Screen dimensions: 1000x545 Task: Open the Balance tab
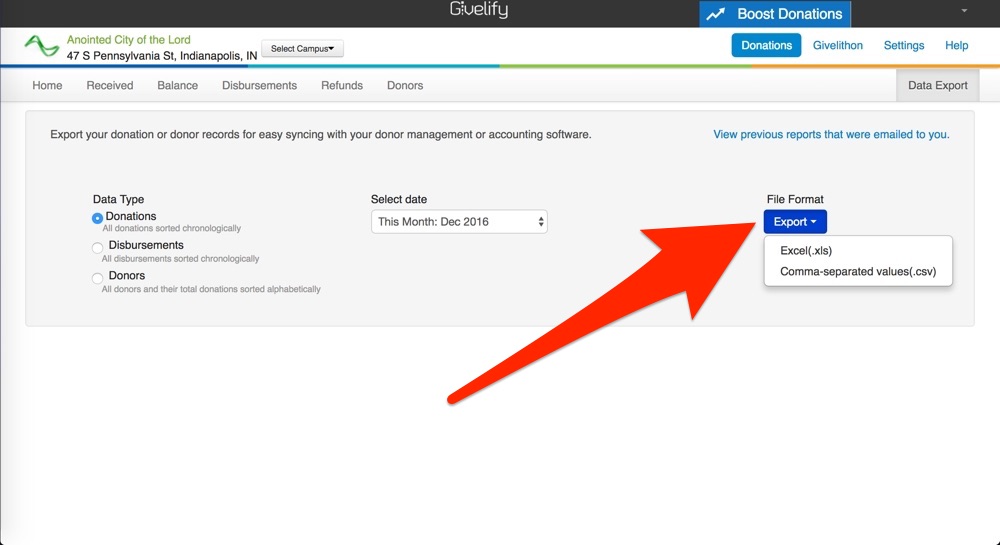(177, 85)
